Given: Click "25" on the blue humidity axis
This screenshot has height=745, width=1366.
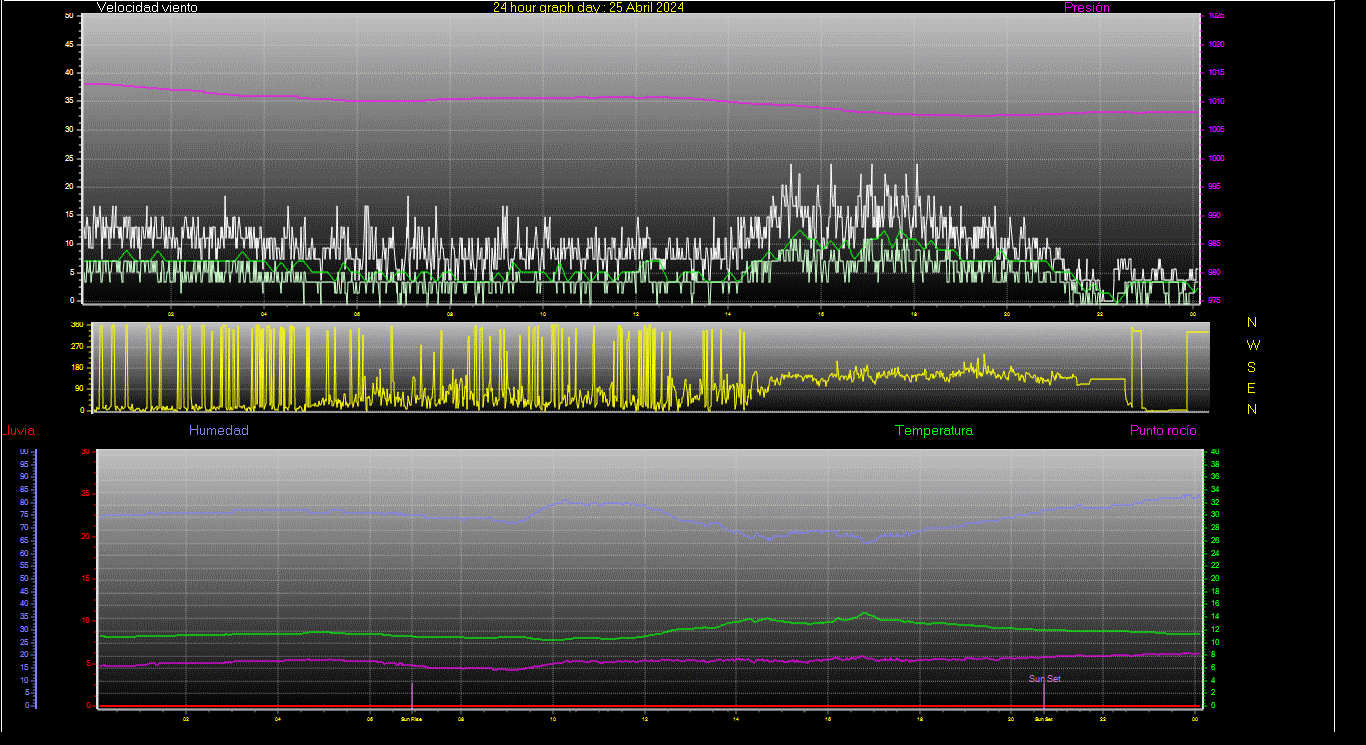Looking at the screenshot, I should point(24,642).
